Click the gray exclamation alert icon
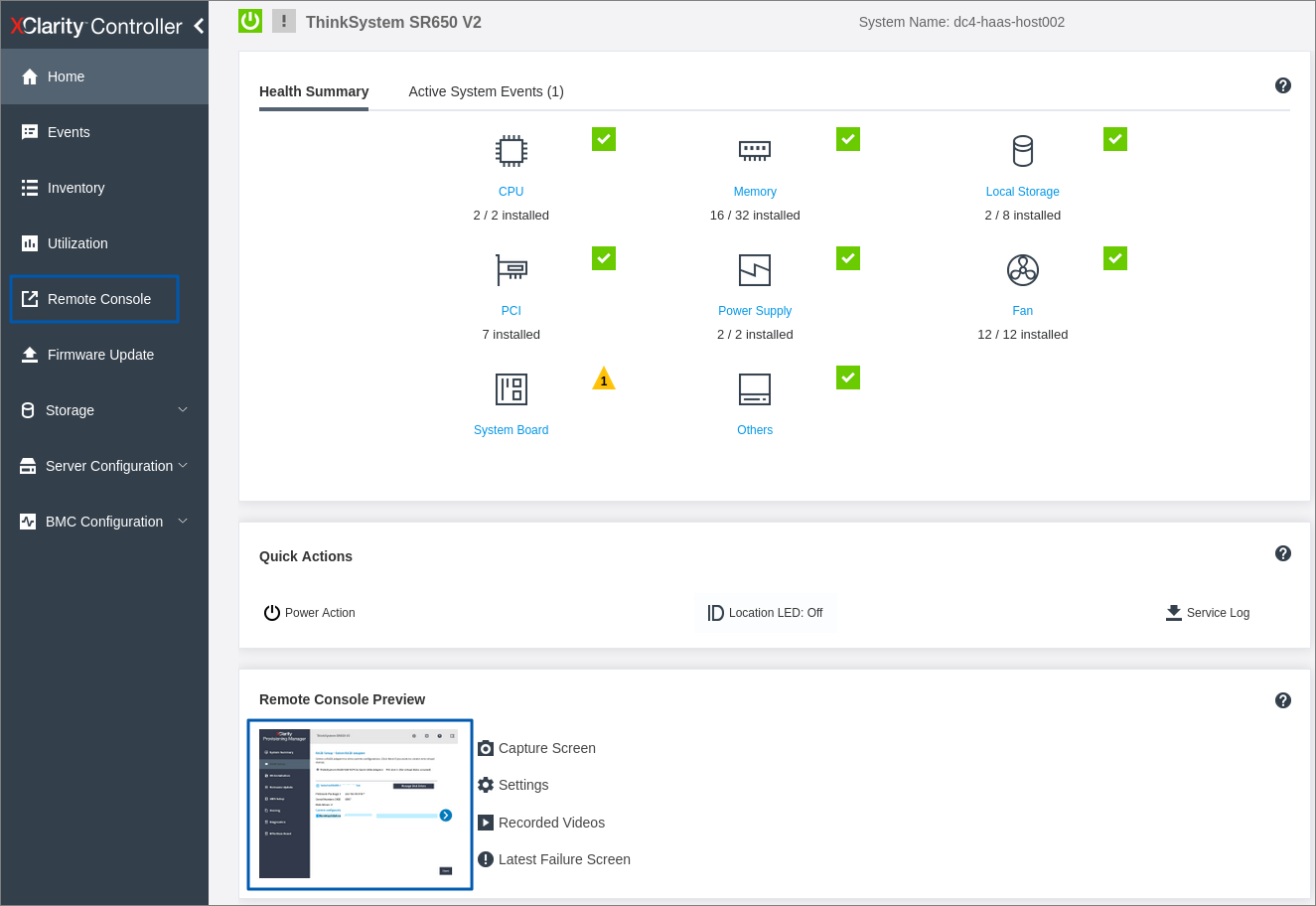Viewport: 1316px width, 906px height. [284, 21]
